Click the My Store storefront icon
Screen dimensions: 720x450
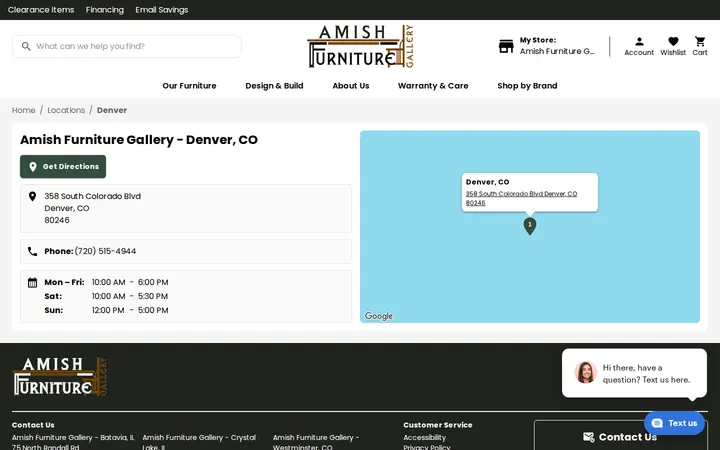tap(506, 46)
